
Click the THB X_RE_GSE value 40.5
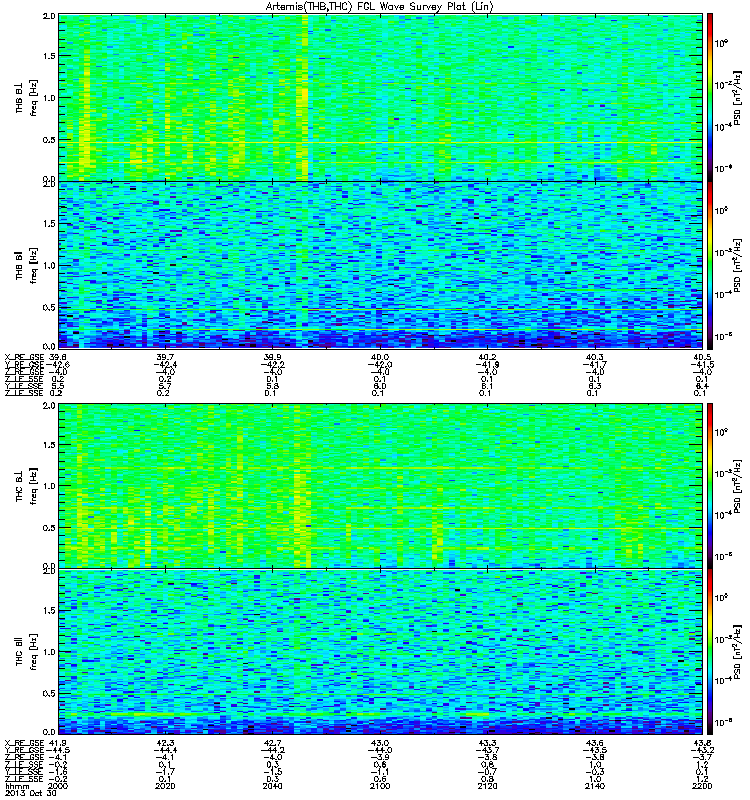703,357
